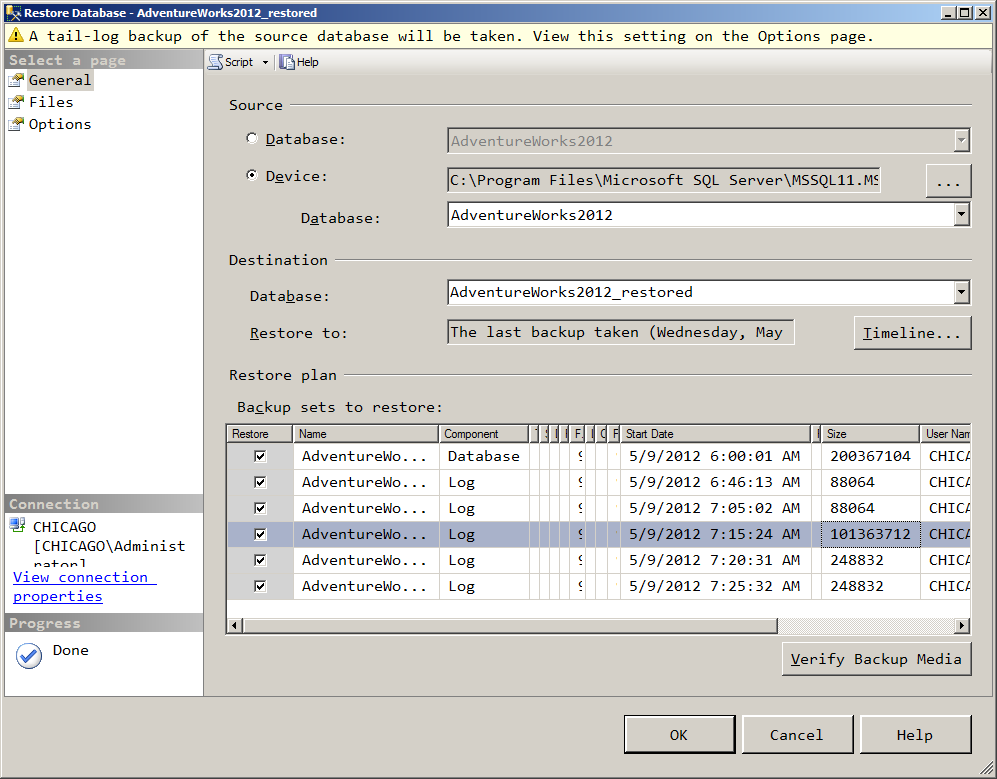Viewport: 997px width, 779px height.
Task: Click the Script toolbar label
Action: pos(239,62)
